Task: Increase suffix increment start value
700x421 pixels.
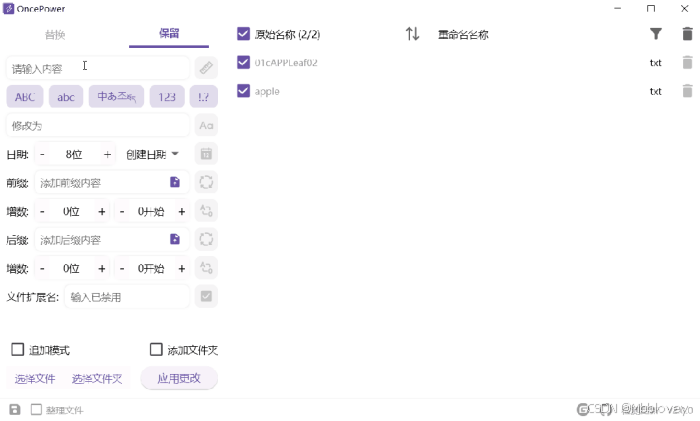Action: coord(182,268)
